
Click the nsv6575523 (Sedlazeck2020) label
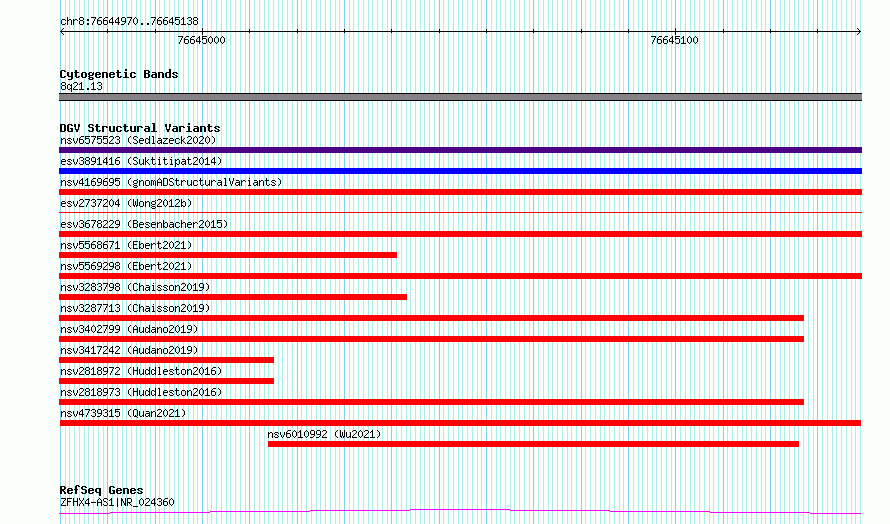pyautogui.click(x=138, y=140)
